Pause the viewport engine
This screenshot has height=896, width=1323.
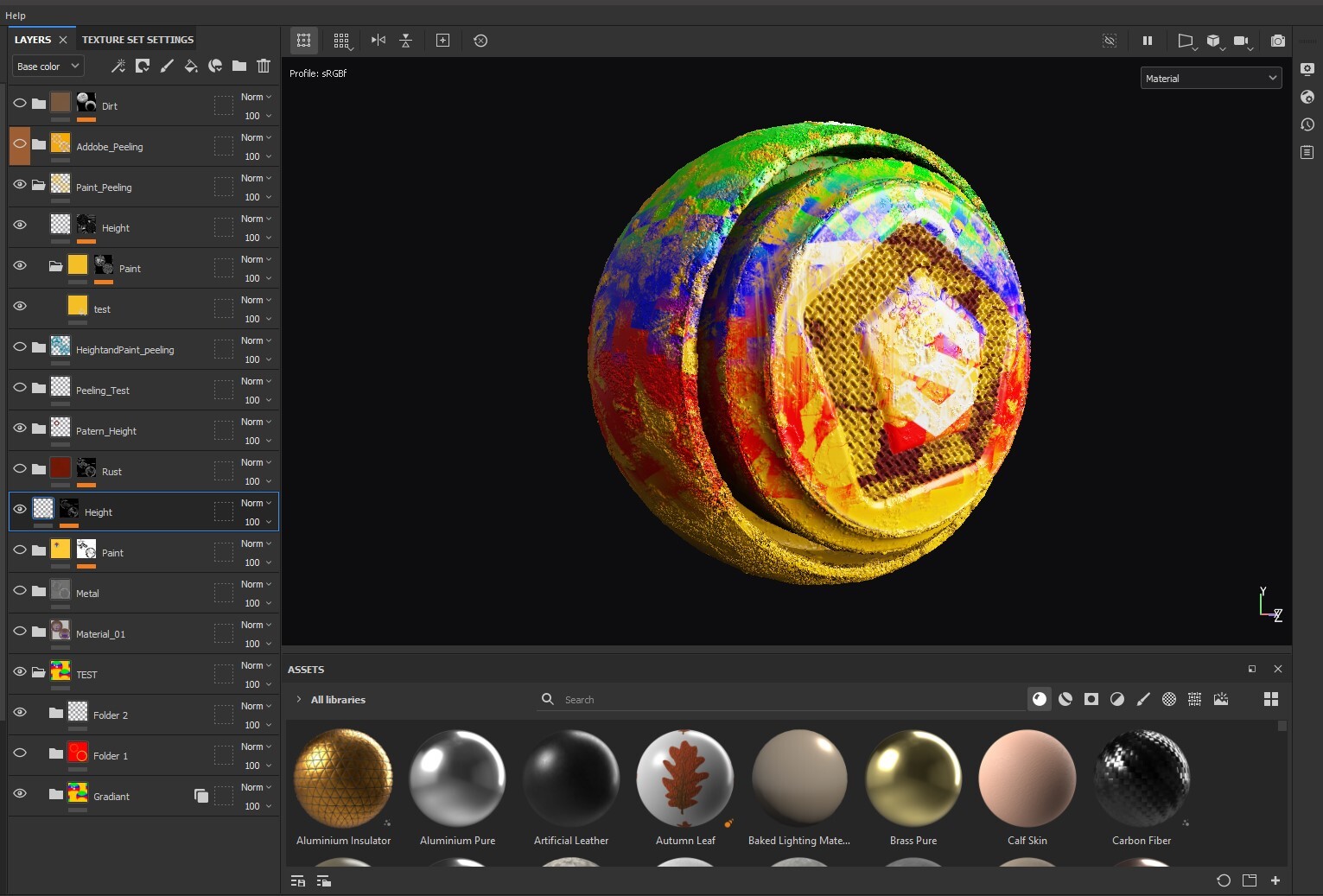point(1147,41)
